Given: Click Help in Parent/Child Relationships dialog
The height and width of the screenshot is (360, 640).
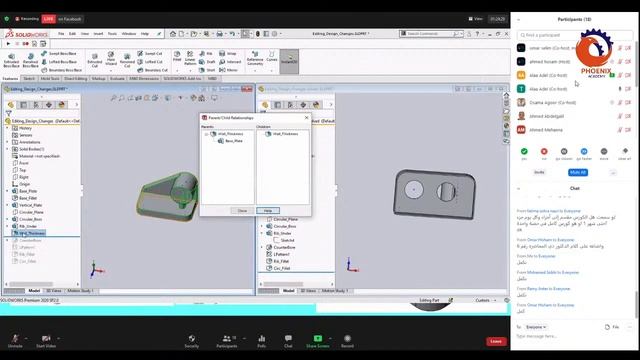Looking at the screenshot, I should tap(268, 211).
